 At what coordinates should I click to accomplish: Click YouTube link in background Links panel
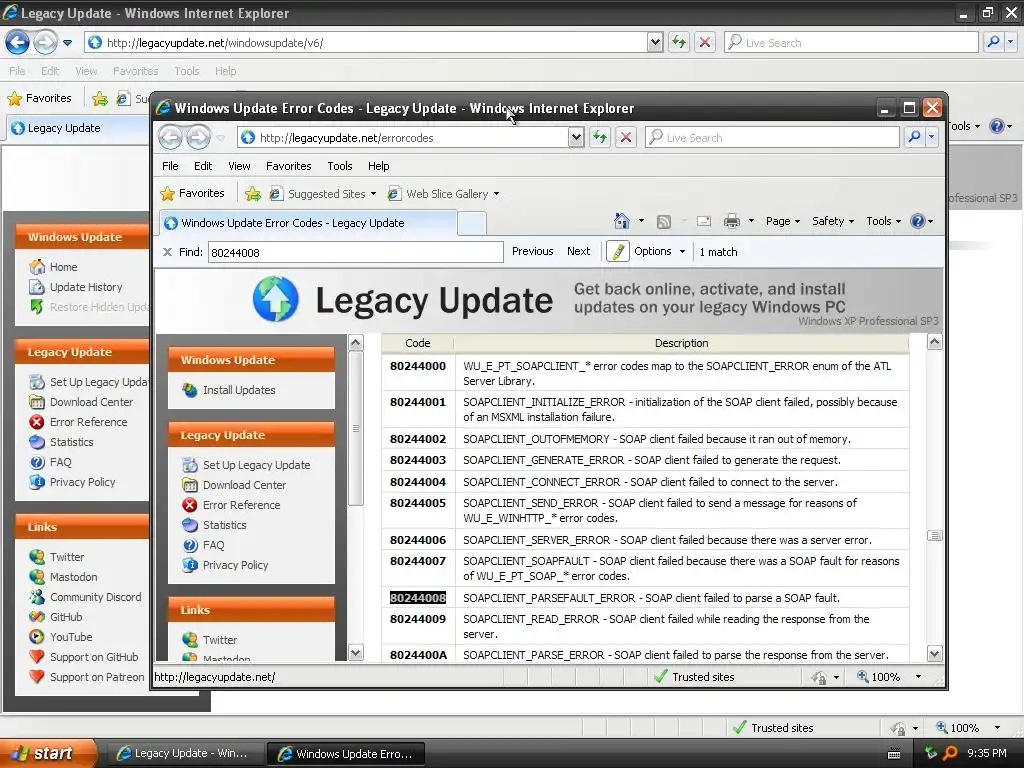tap(71, 637)
